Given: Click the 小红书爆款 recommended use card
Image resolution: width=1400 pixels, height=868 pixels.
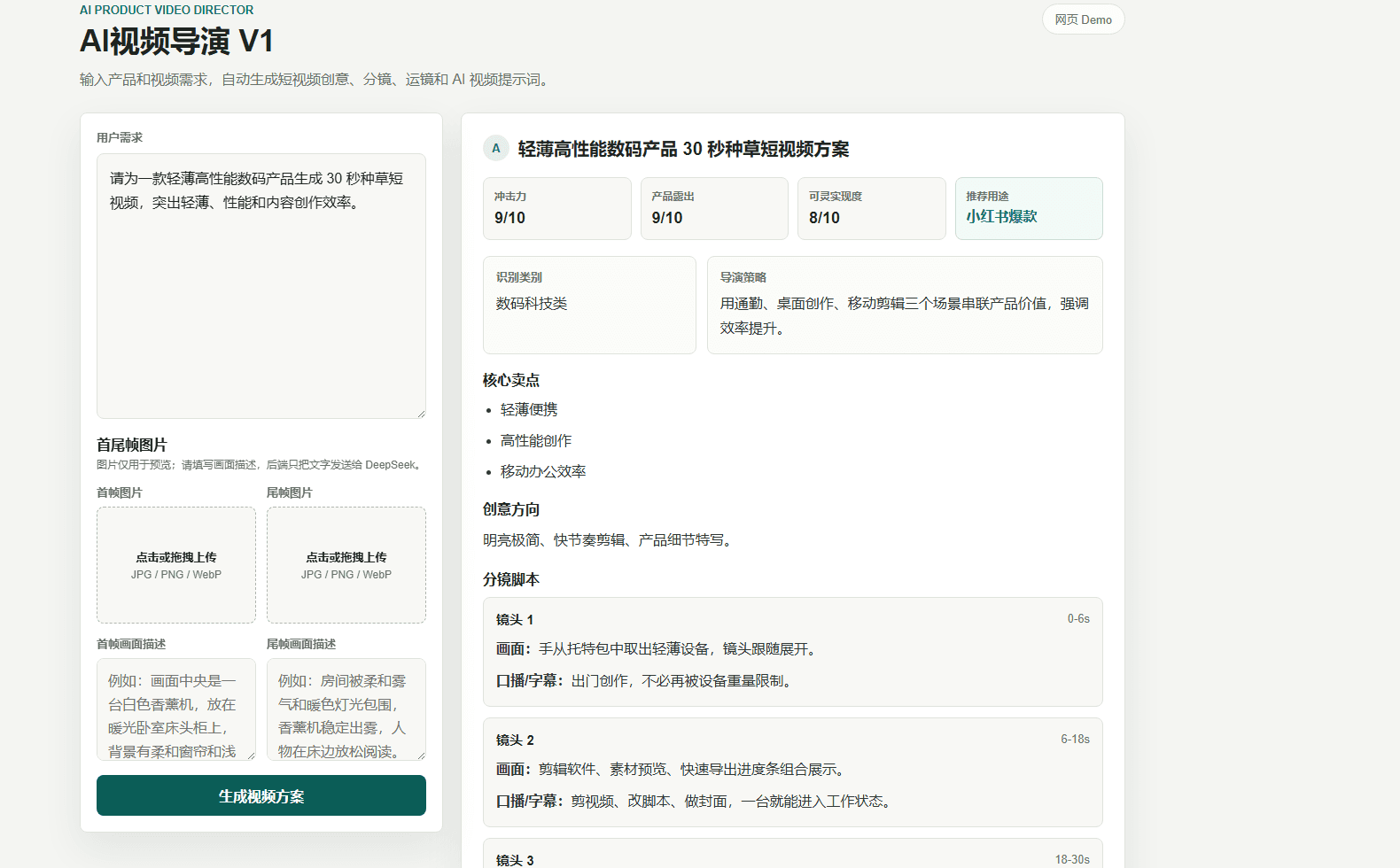Looking at the screenshot, I should point(1029,208).
